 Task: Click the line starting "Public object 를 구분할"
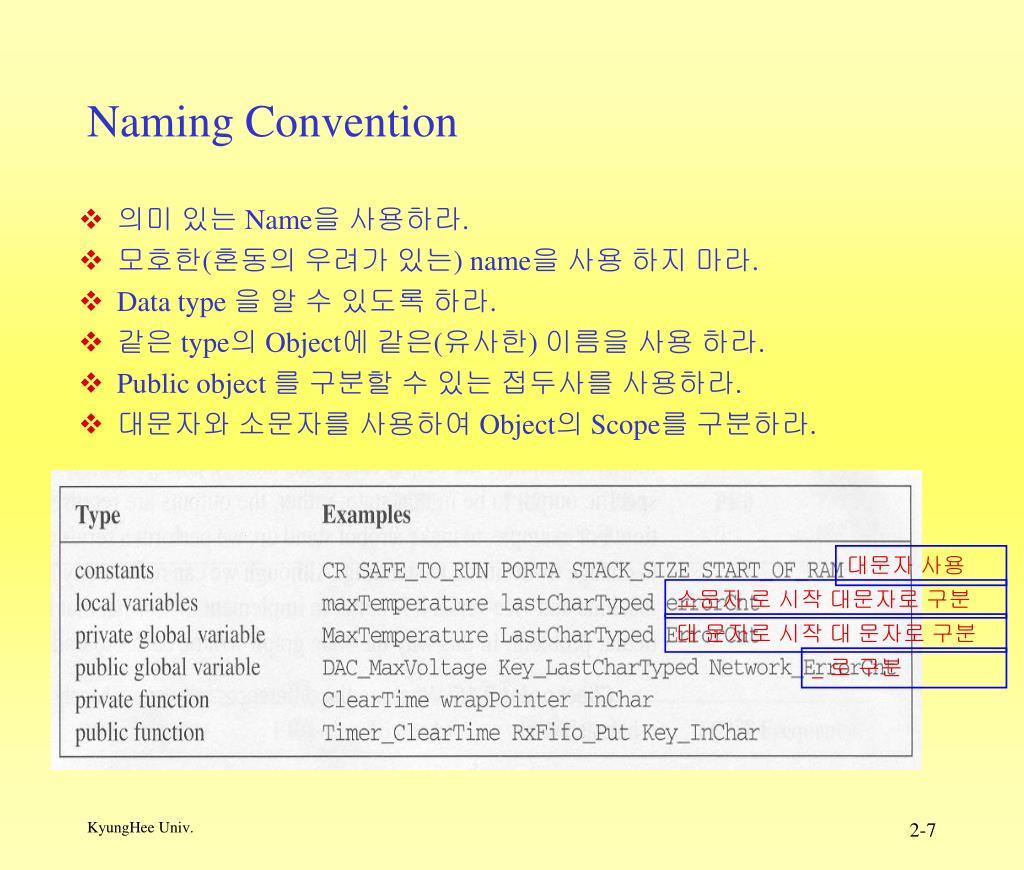[x=429, y=383]
